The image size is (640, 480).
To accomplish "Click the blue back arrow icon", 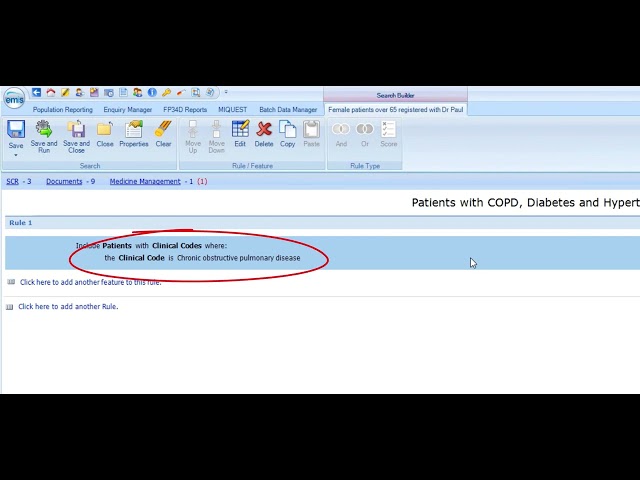I will [36, 93].
